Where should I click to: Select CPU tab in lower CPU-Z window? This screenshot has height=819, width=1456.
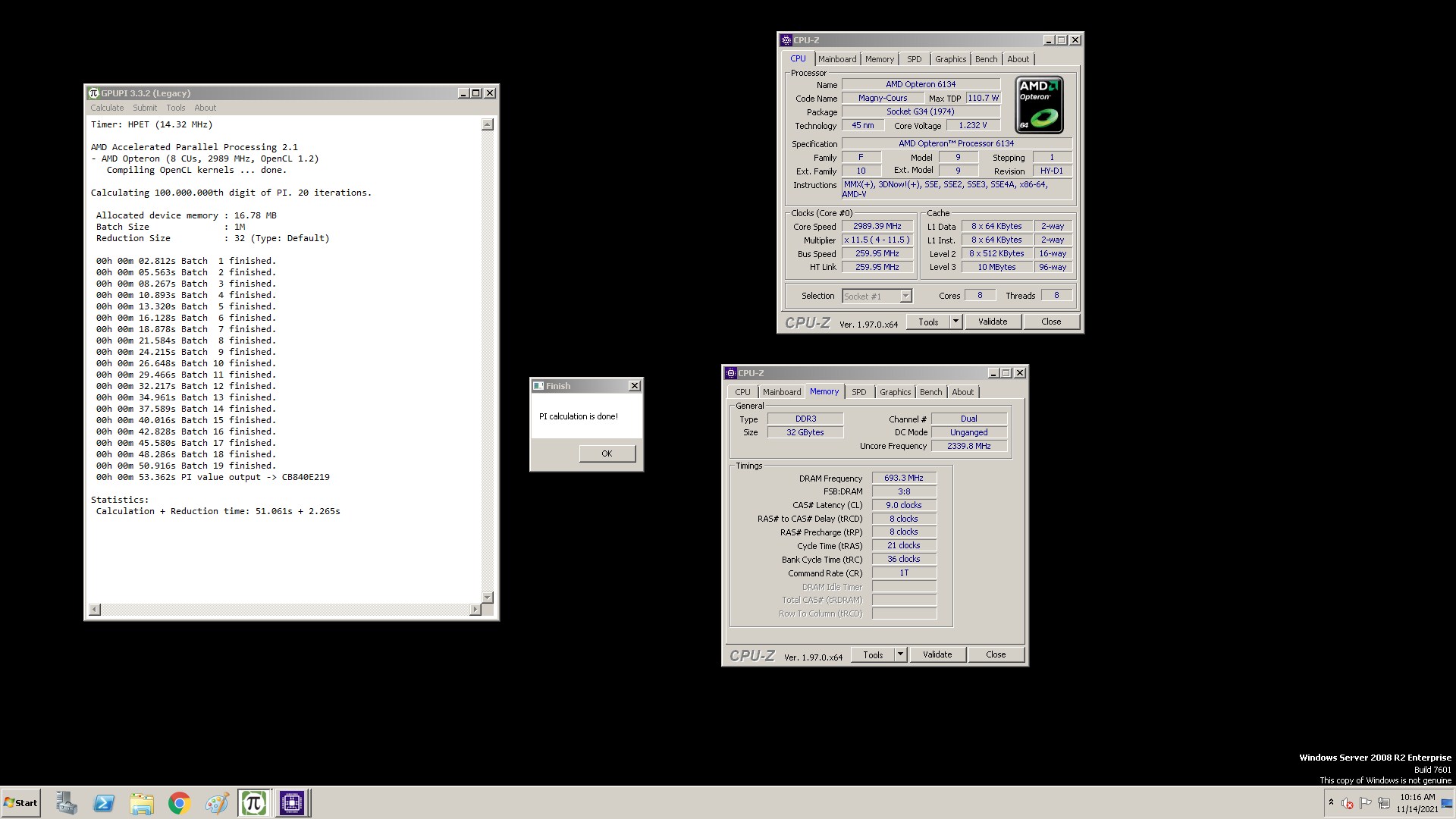click(742, 392)
